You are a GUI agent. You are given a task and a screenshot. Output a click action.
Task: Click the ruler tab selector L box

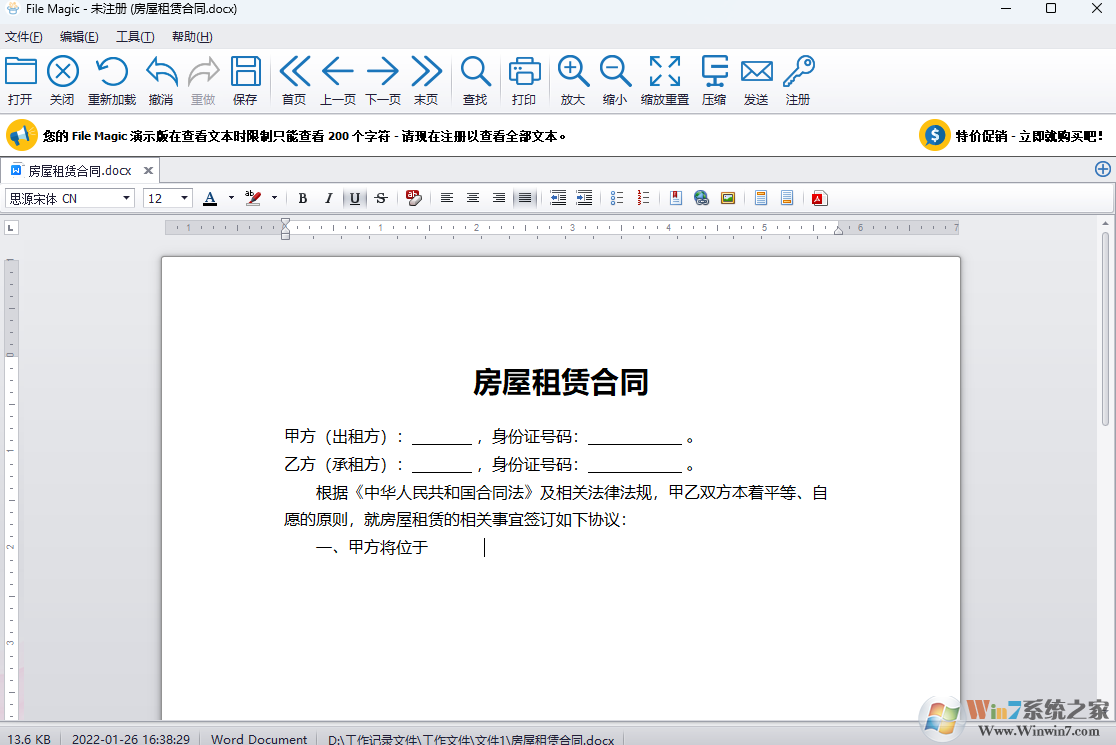click(11, 228)
